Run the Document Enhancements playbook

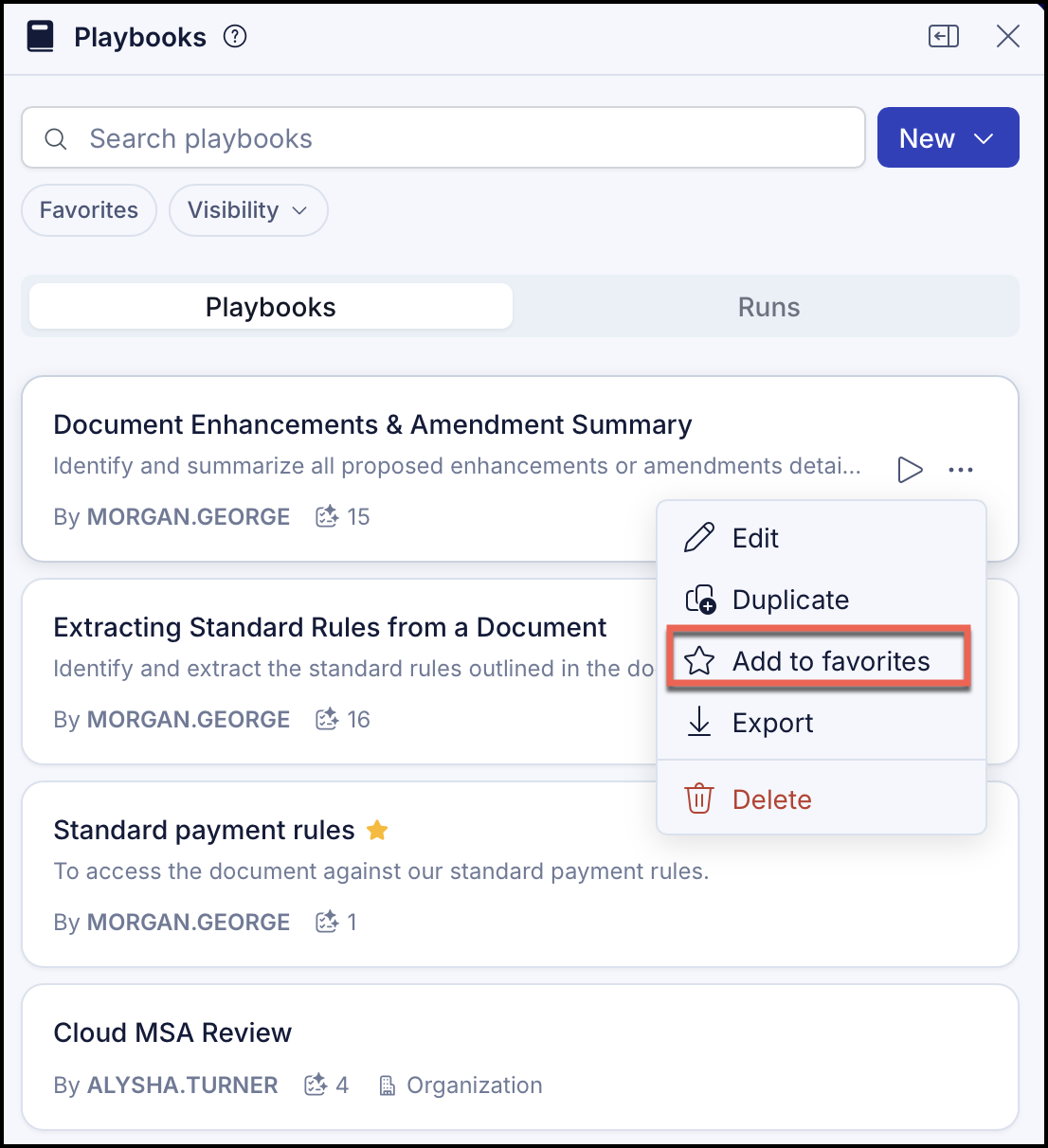(910, 469)
